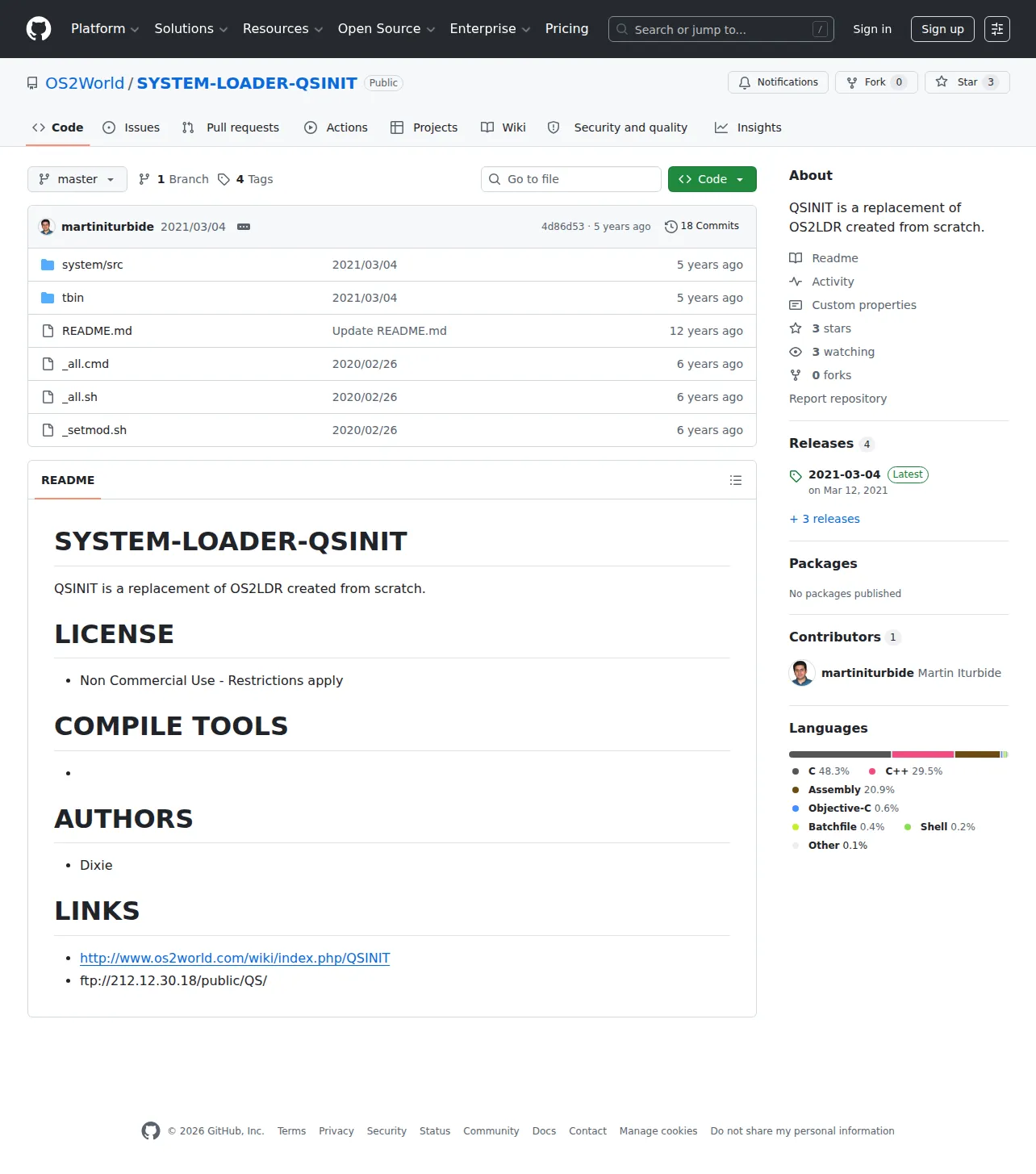
Task: Click the release tag icon for 2021-03-04
Action: tap(796, 476)
